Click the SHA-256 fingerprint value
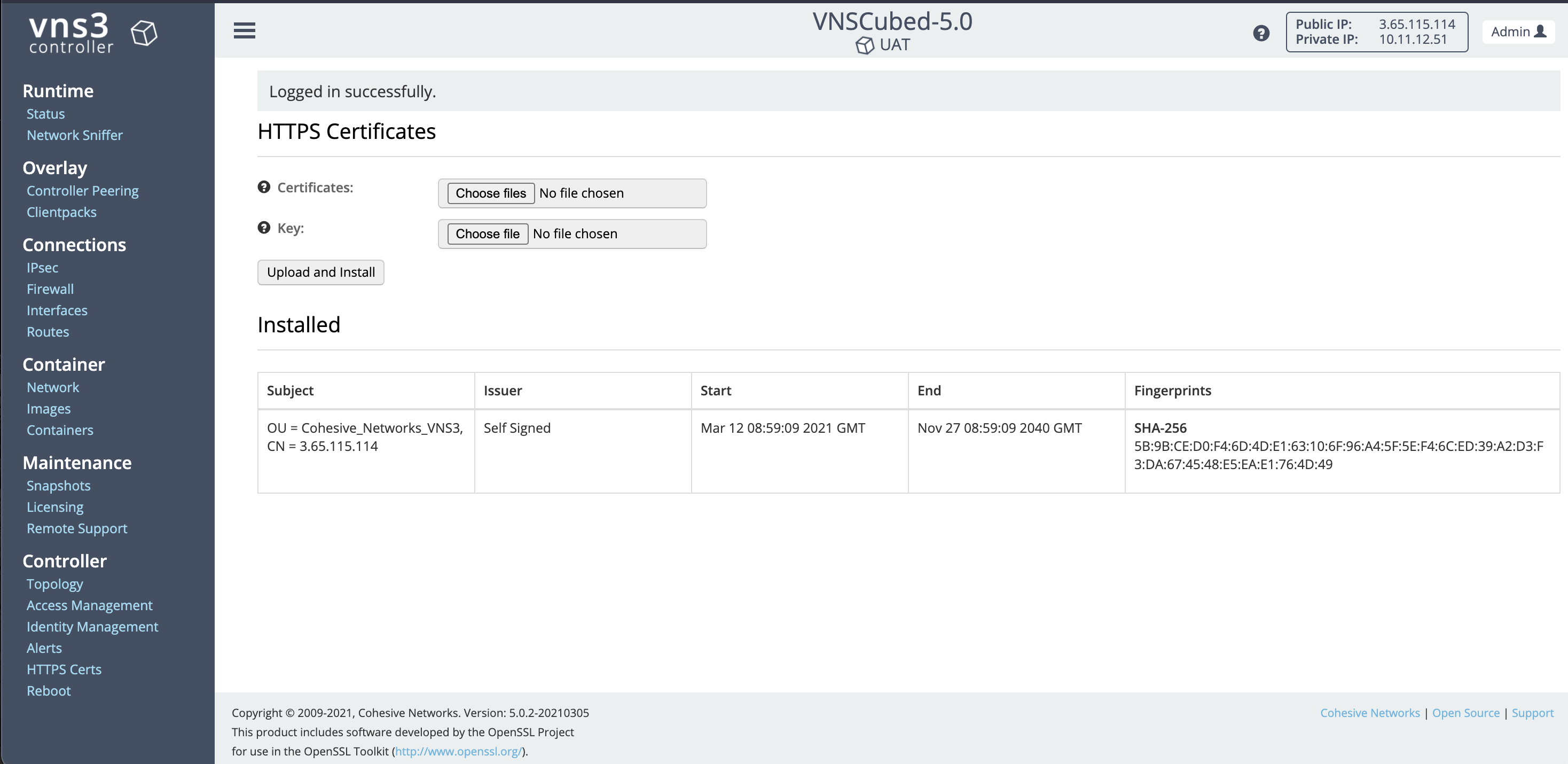Viewport: 1568px width, 764px height. [x=1338, y=455]
